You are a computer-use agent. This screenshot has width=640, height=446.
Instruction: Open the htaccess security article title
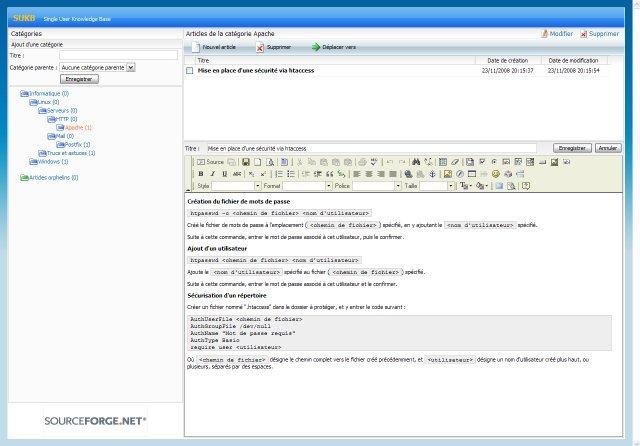[256, 71]
